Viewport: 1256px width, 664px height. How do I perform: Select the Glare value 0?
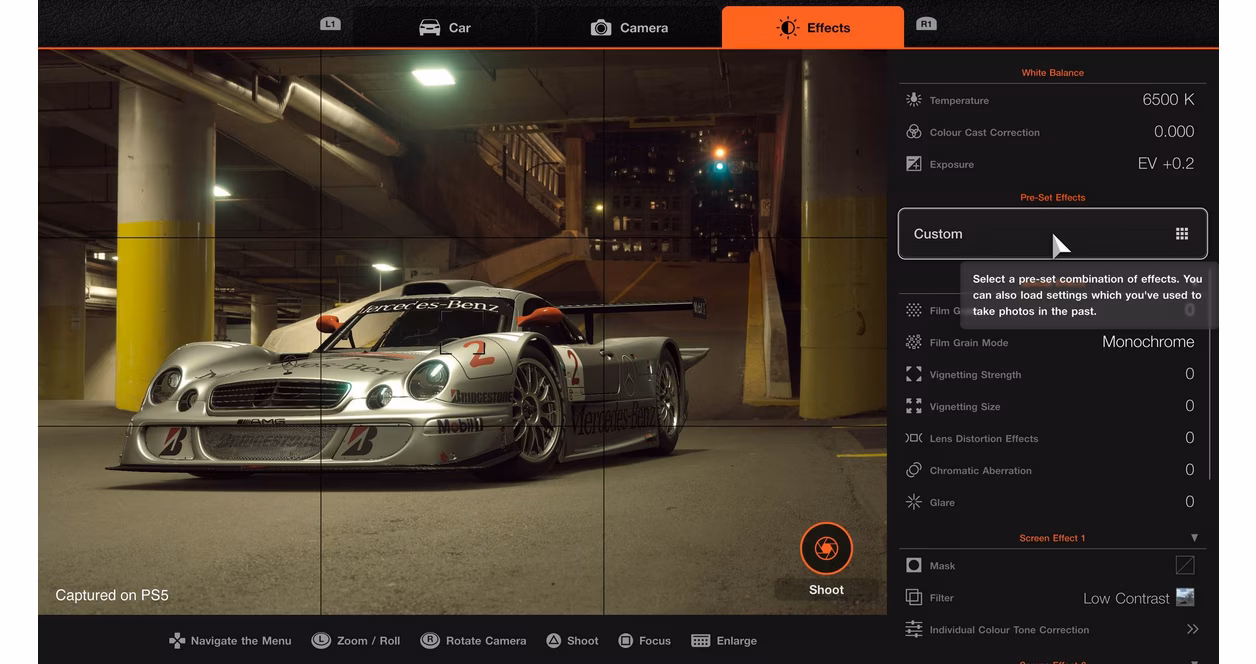coord(1190,502)
